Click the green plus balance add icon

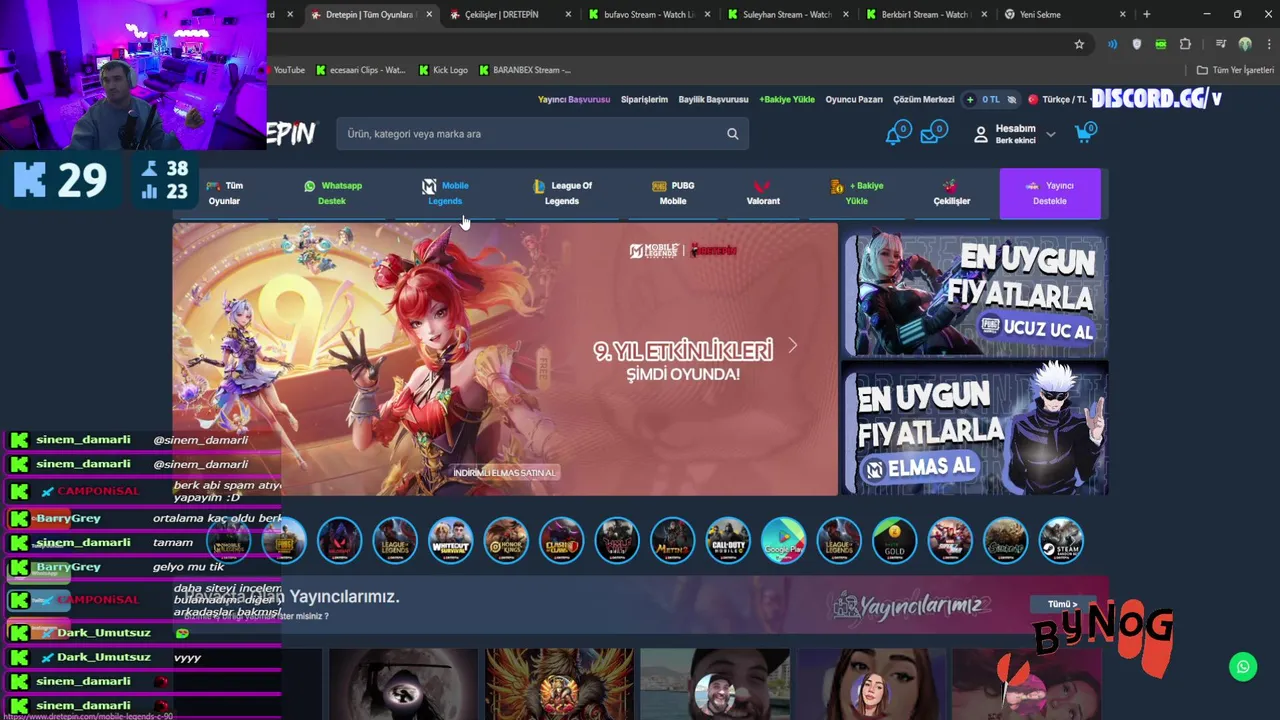click(x=970, y=100)
